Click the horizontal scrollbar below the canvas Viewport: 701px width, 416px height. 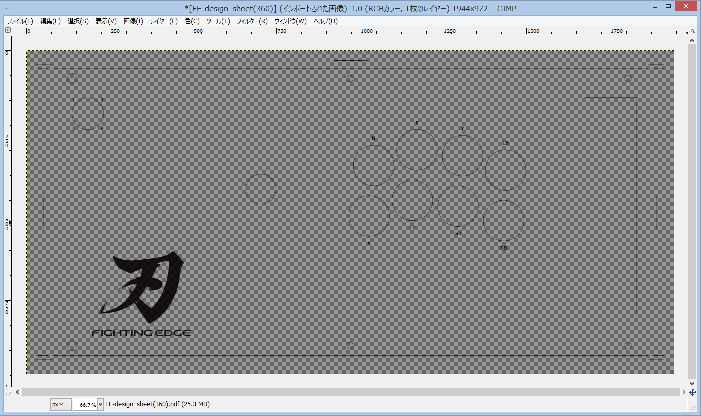[350, 390]
